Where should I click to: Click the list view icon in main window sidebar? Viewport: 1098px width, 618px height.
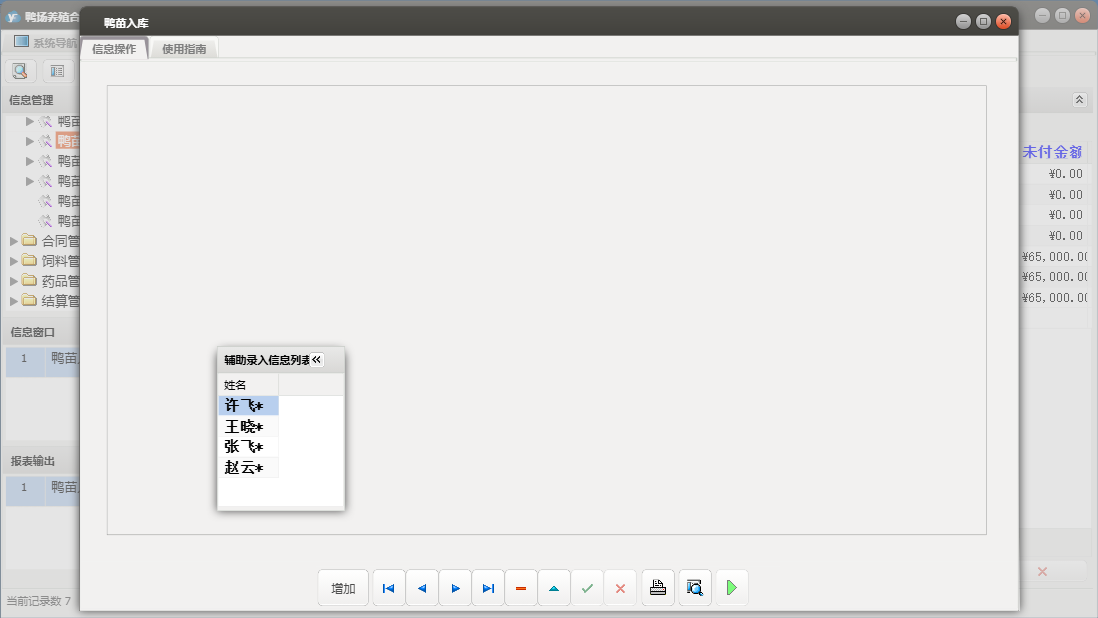point(57,71)
